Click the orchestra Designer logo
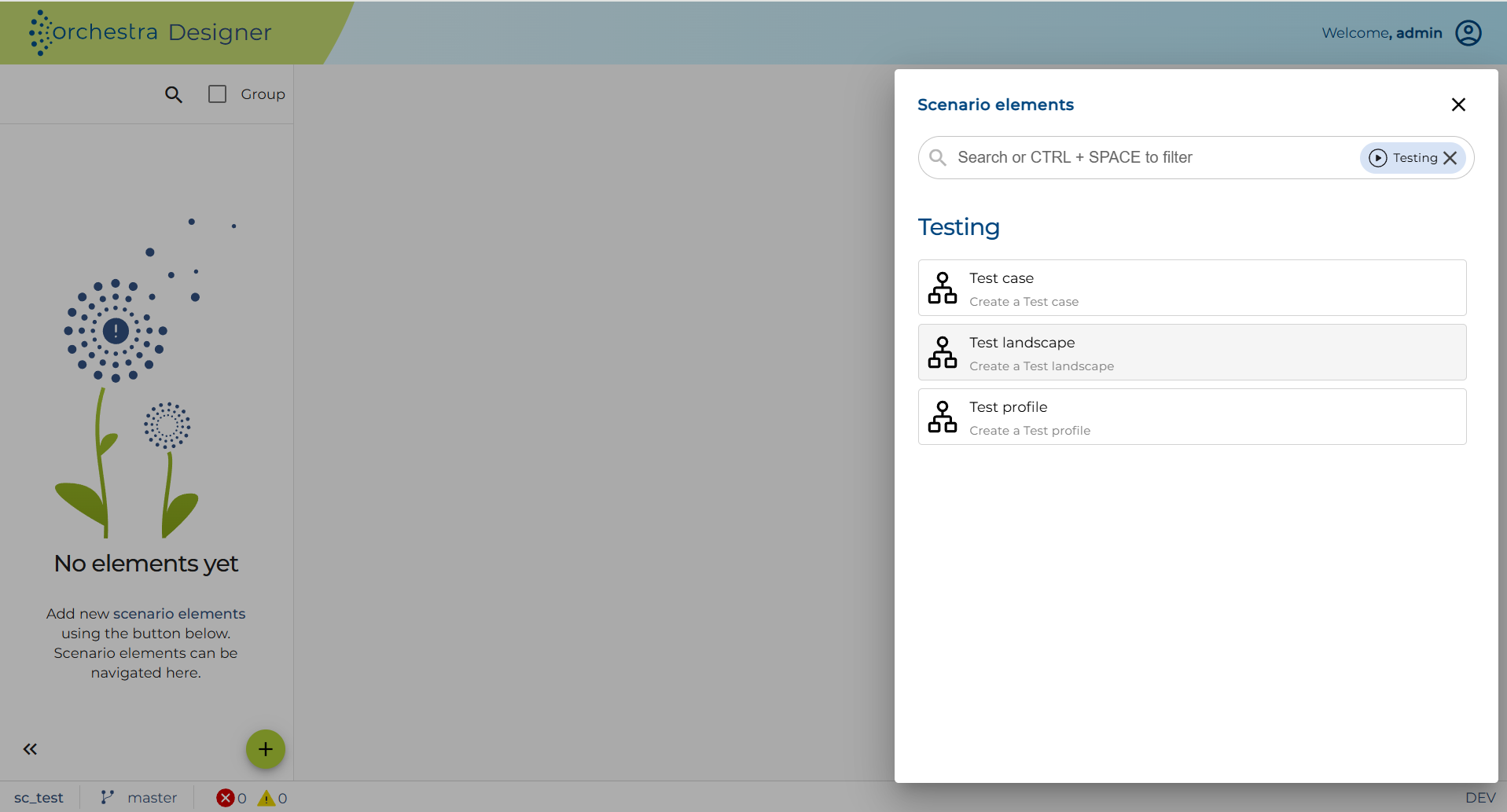 click(x=150, y=32)
